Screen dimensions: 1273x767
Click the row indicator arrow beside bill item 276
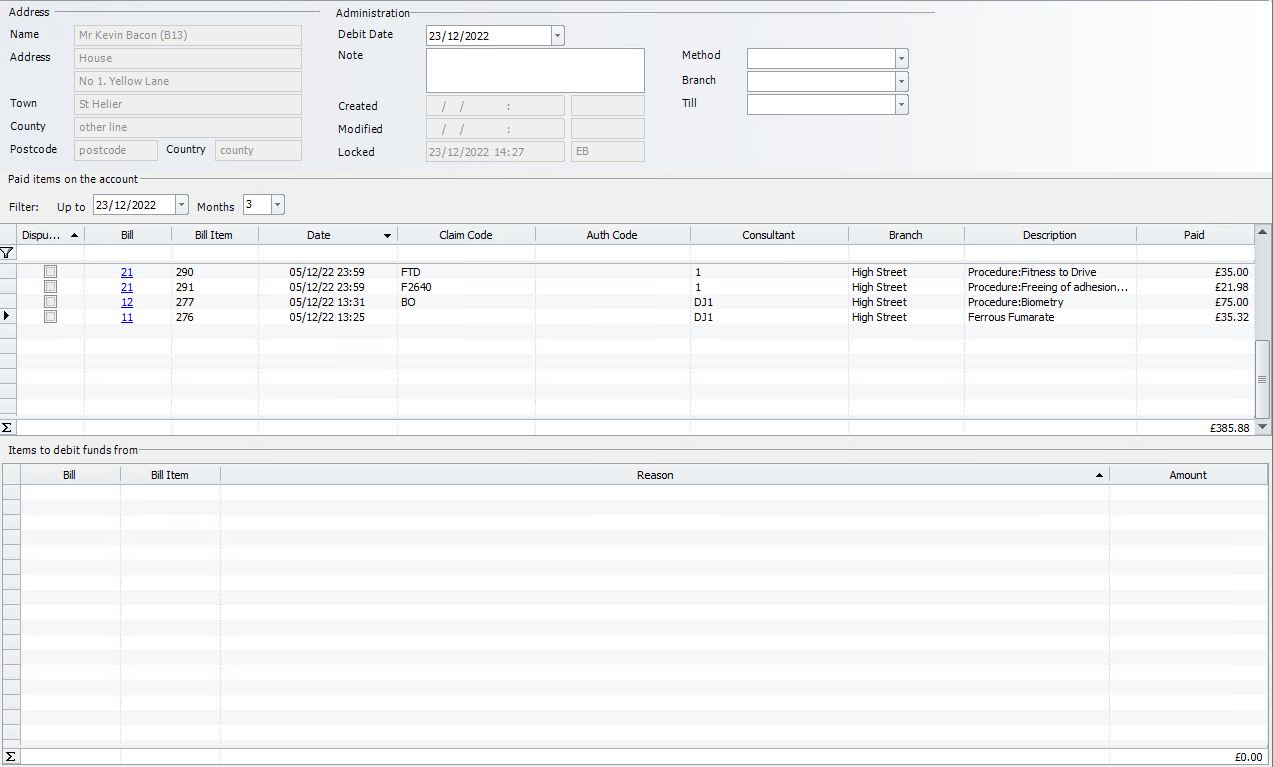[8, 317]
